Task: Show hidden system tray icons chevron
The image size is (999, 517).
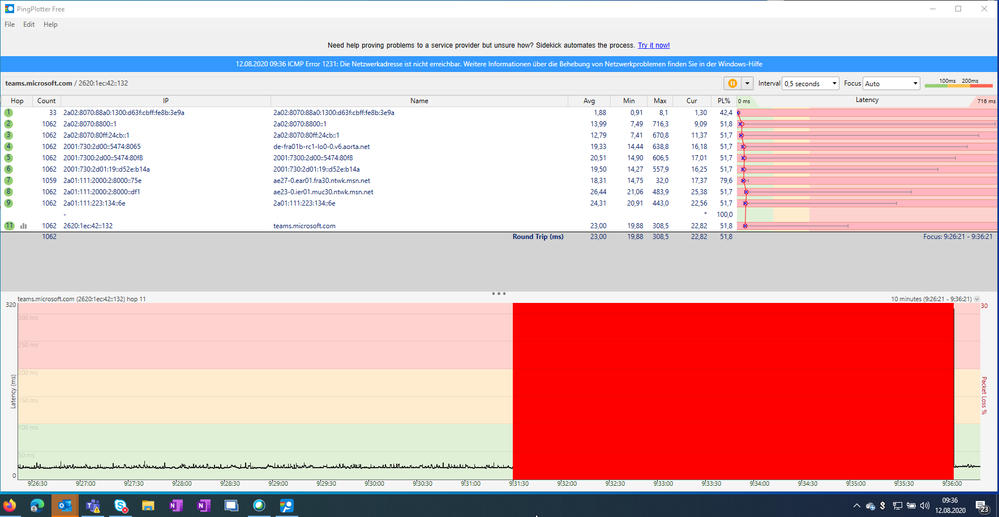Action: [856, 506]
